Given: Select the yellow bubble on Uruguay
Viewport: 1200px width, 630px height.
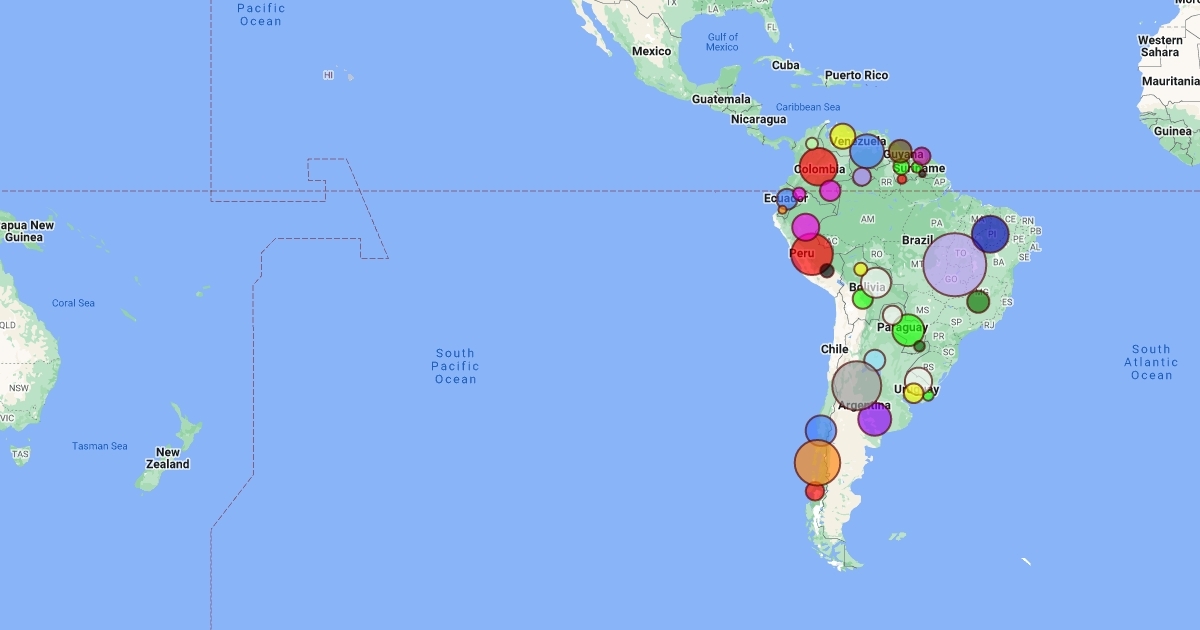Looking at the screenshot, I should tap(913, 393).
